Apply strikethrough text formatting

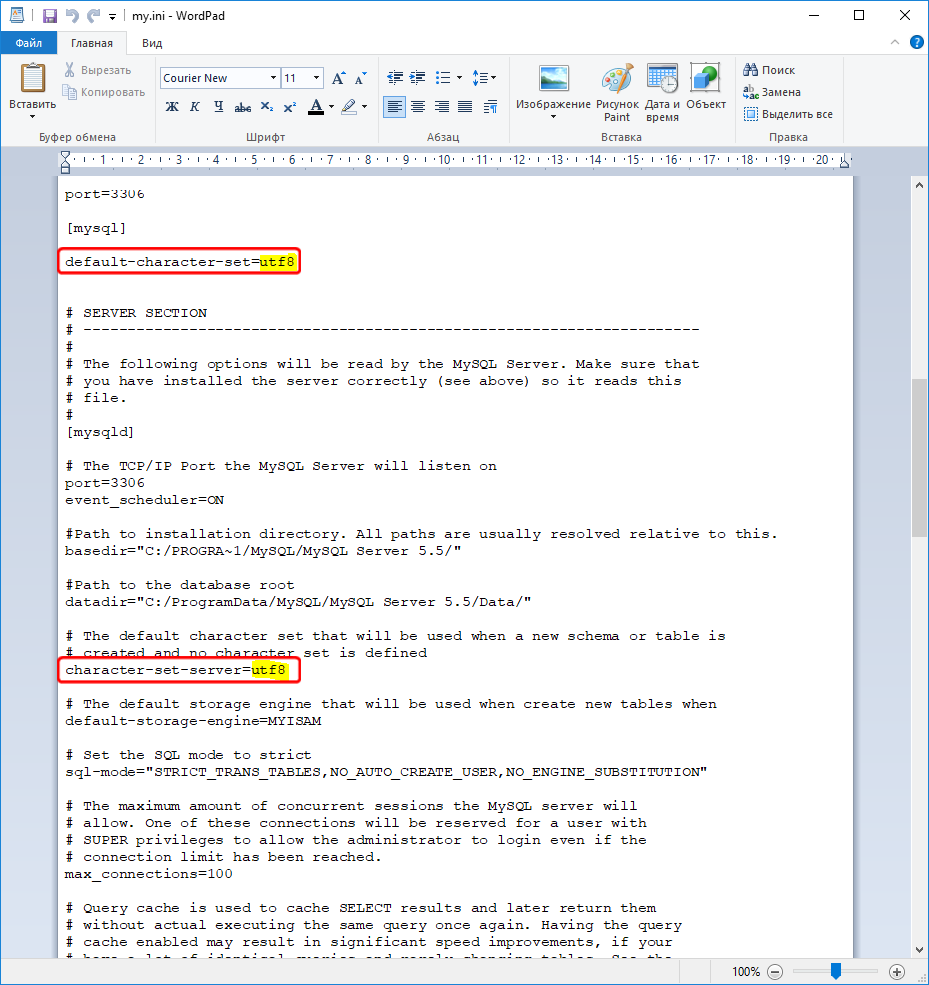coord(242,107)
